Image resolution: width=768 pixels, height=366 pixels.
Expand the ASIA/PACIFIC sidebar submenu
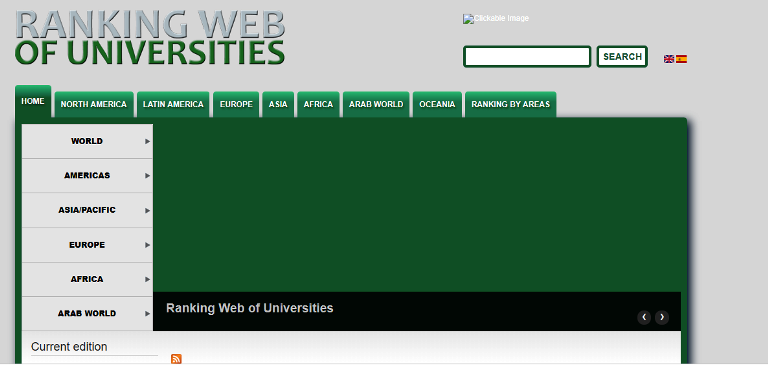[87, 210]
